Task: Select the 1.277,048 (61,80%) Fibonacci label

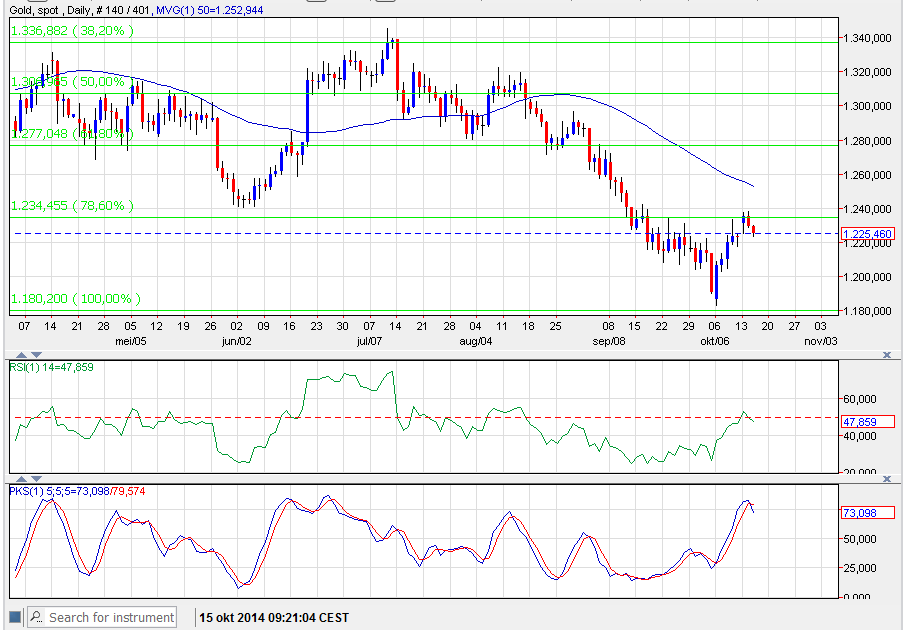Action: coord(72,133)
